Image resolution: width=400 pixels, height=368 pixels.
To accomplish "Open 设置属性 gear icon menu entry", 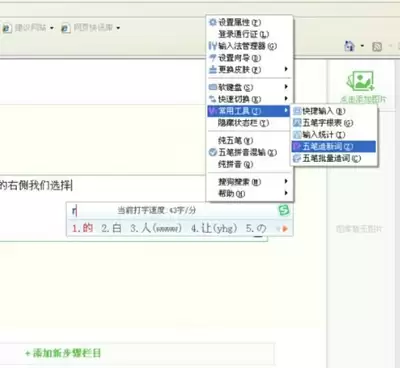I will [235, 22].
